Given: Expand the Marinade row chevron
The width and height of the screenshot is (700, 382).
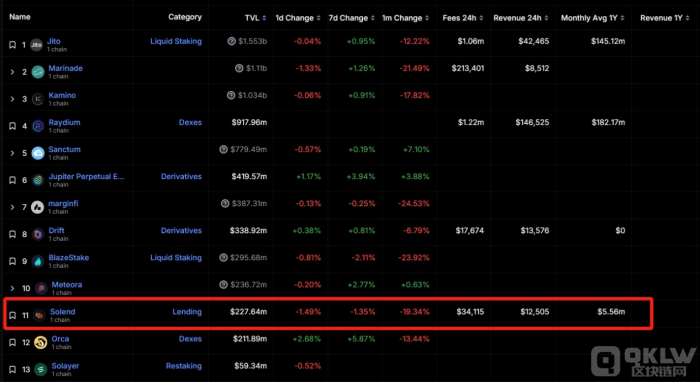Looking at the screenshot, I should pos(12,72).
